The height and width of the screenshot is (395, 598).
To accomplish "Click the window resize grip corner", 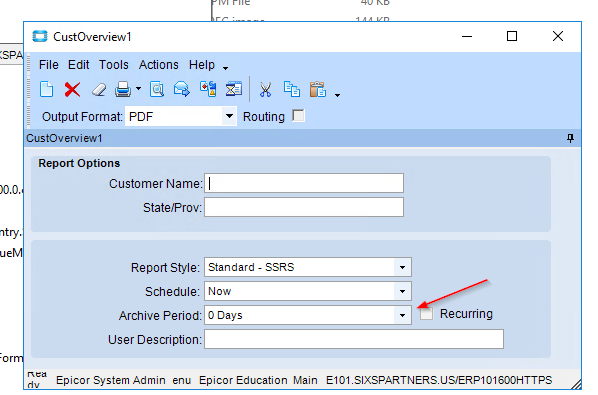I will click(575, 384).
